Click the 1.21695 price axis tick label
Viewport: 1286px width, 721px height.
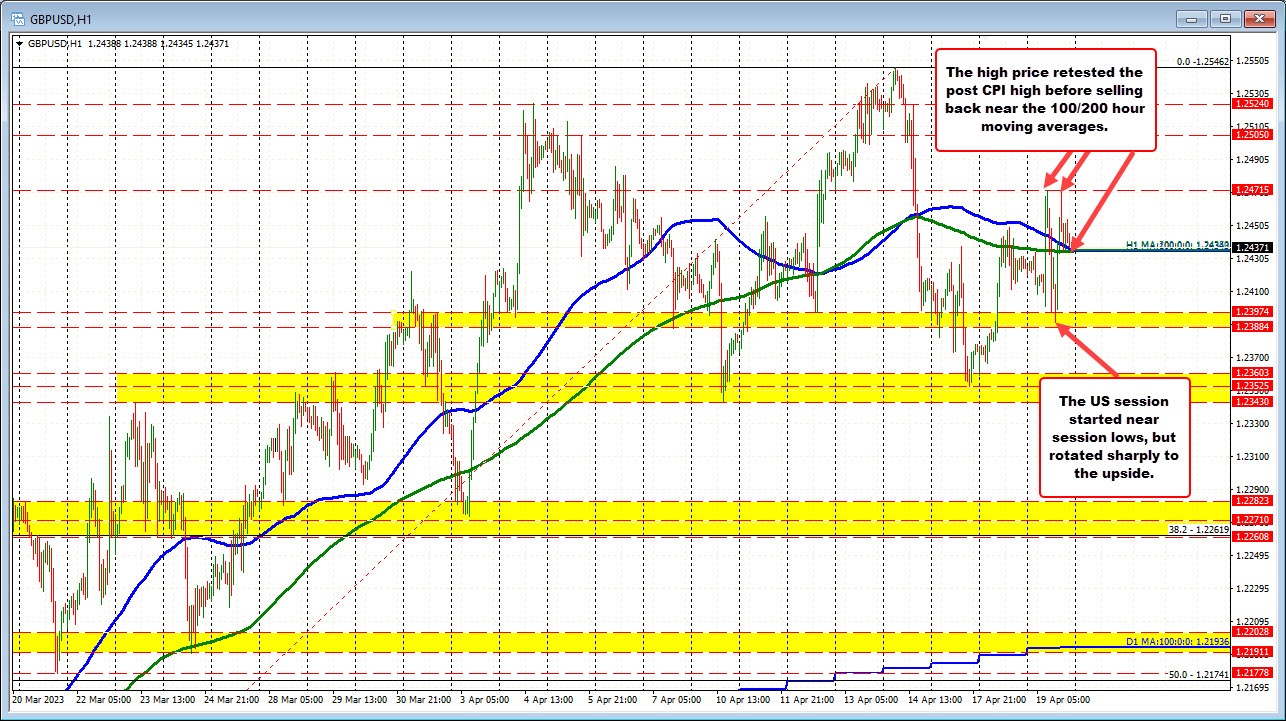[x=1252, y=687]
